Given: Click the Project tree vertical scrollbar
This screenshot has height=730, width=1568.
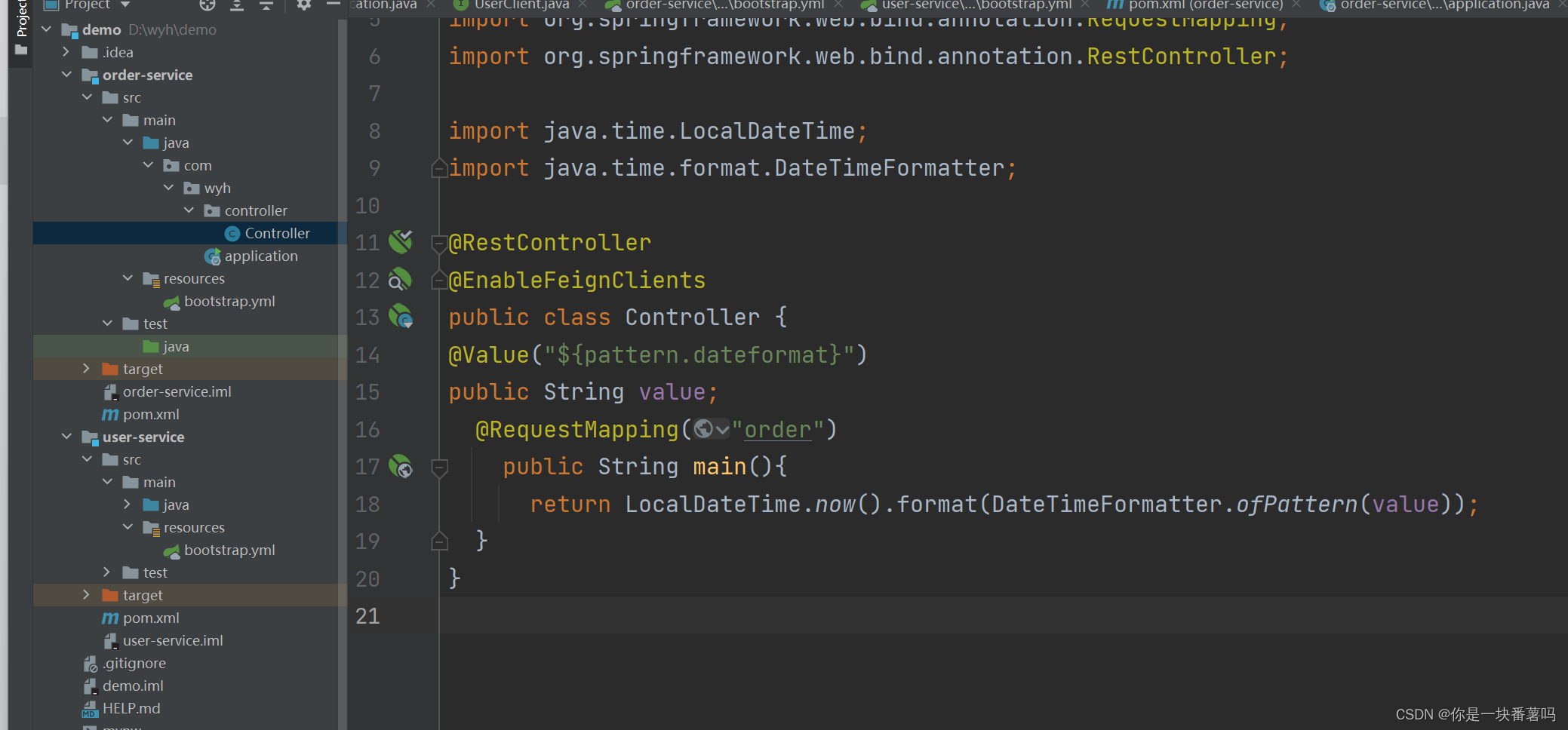Looking at the screenshot, I should point(343,373).
